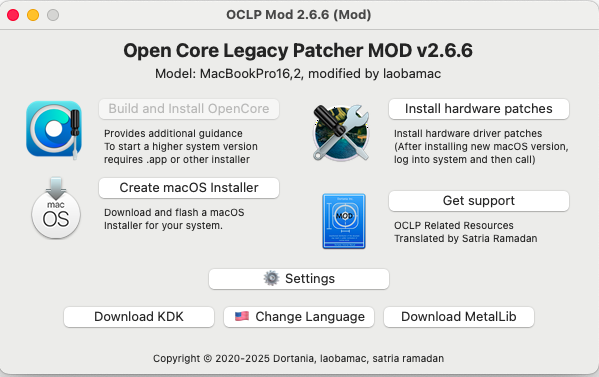
Task: Open the Create macOS Installer option
Action: pyautogui.click(x=189, y=188)
